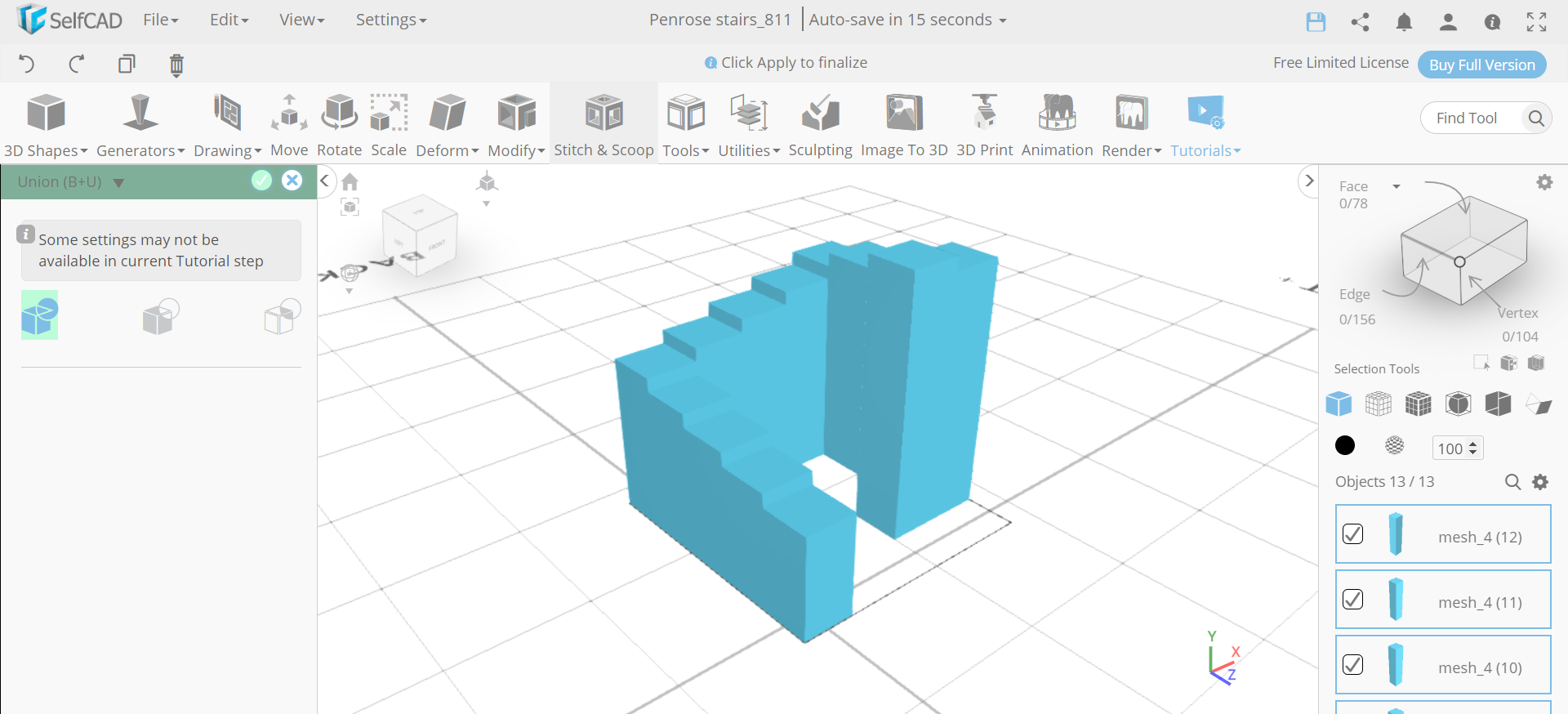Click the copy object icon
The width and height of the screenshot is (1568, 714).
[127, 64]
